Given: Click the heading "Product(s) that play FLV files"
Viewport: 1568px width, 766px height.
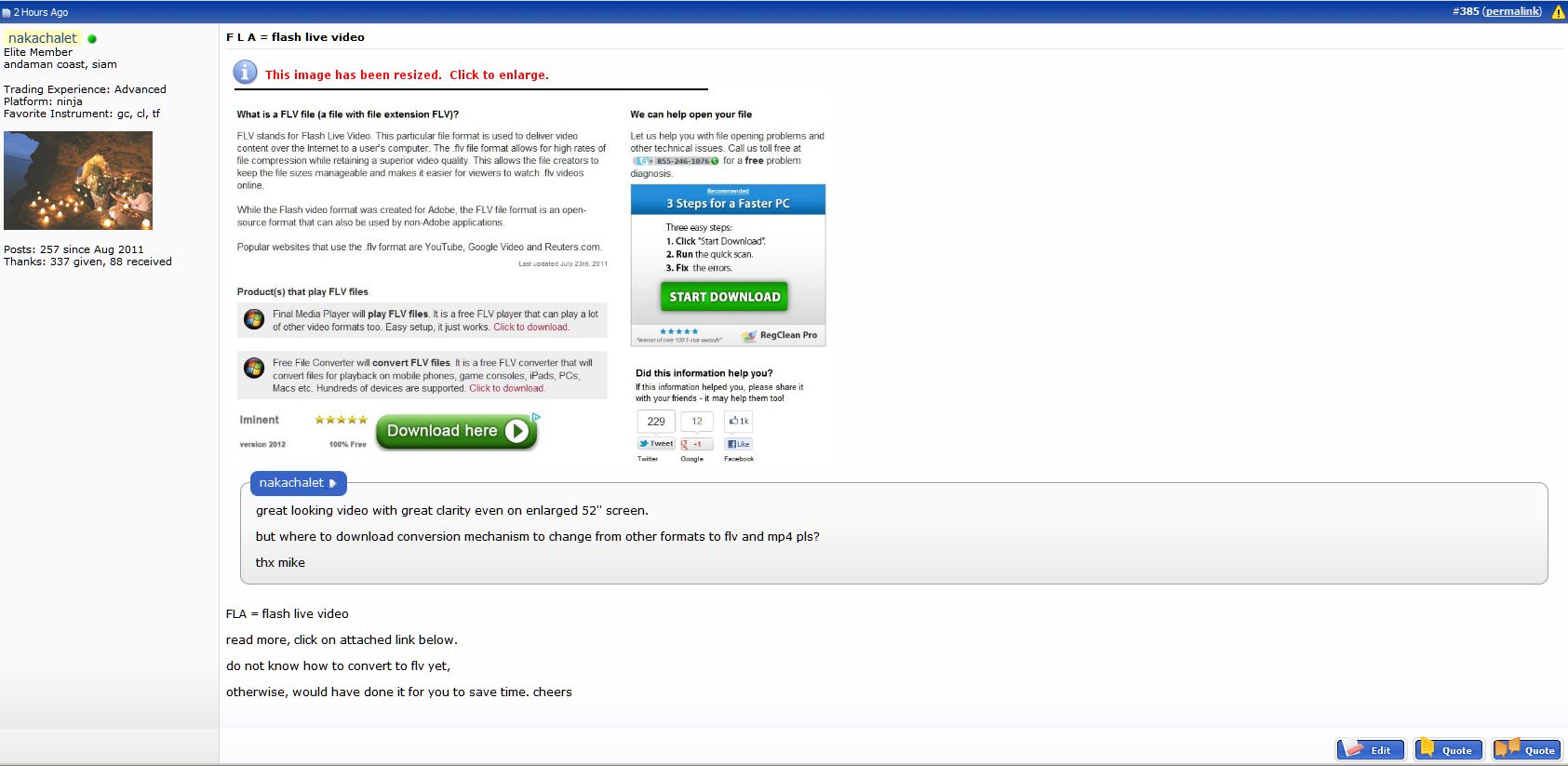Looking at the screenshot, I should click(302, 291).
